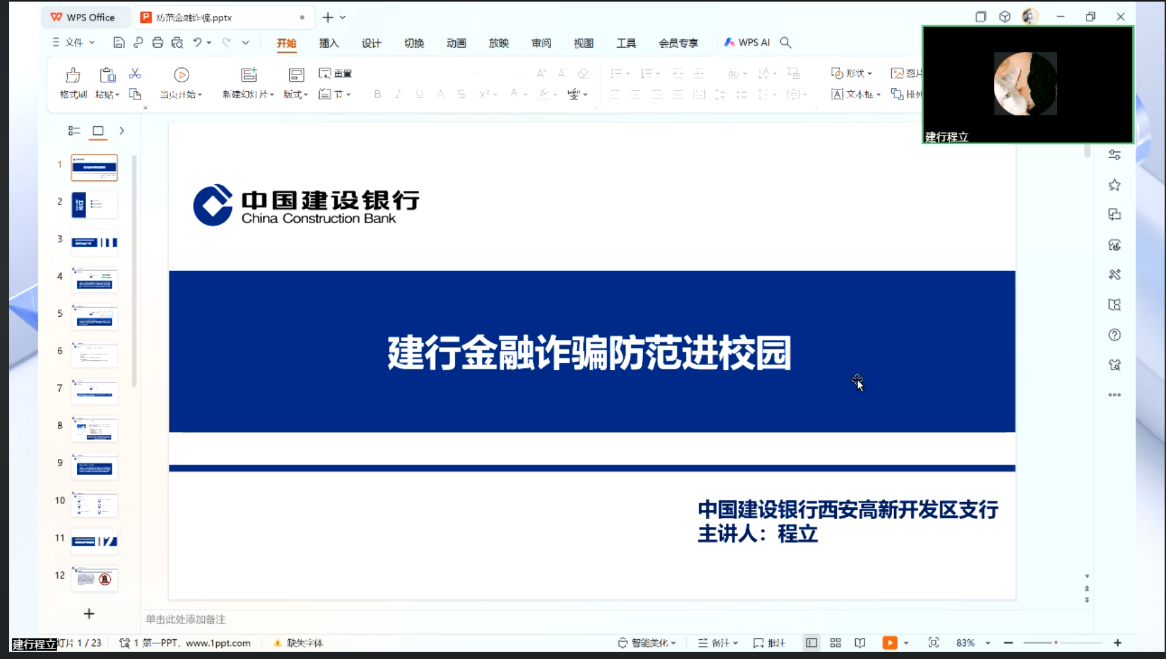Viewport: 1166px width, 659px height.
Task: Click the Strikethrough S icon
Action: (461, 94)
